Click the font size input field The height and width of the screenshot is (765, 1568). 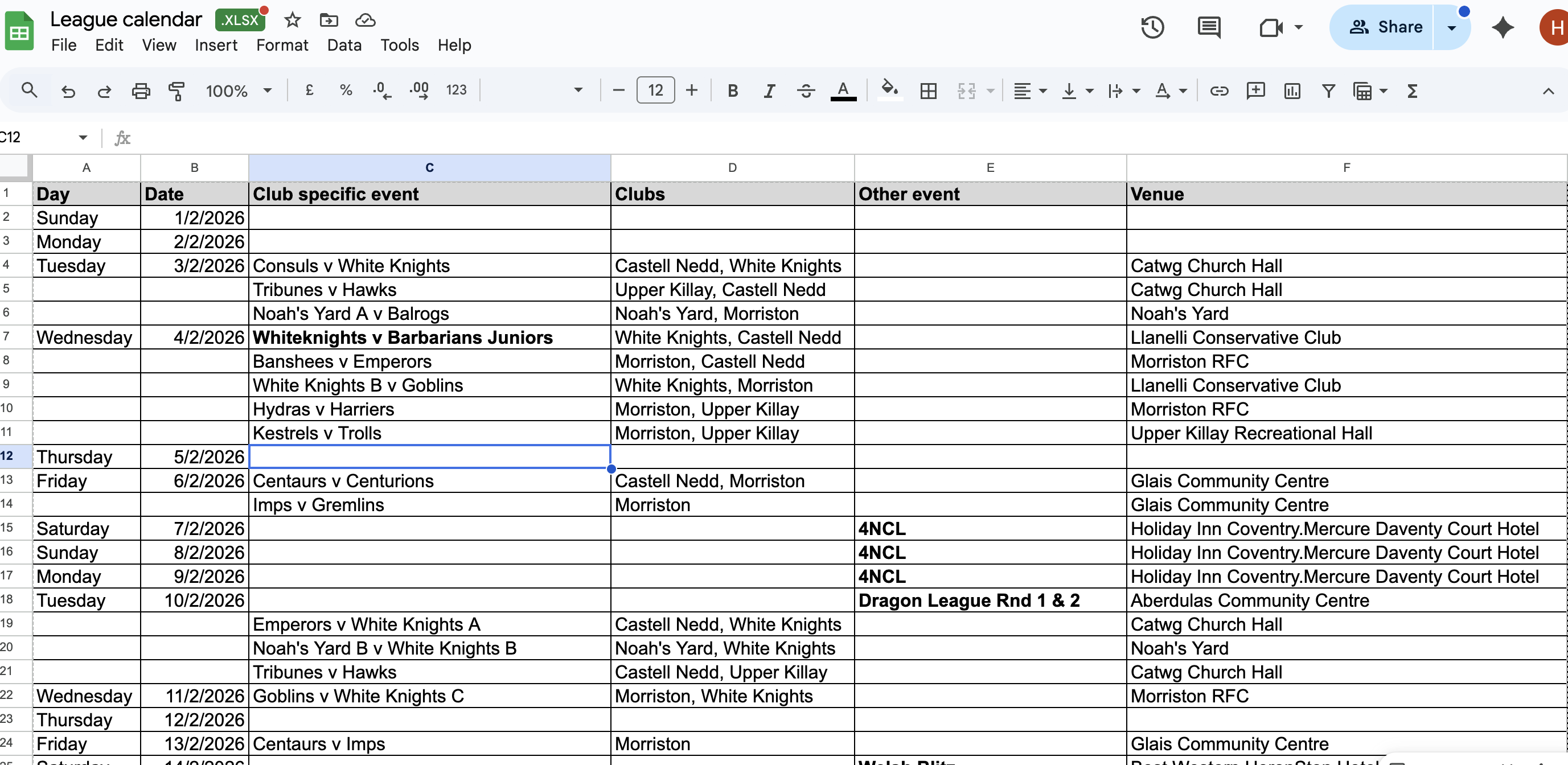coord(655,91)
